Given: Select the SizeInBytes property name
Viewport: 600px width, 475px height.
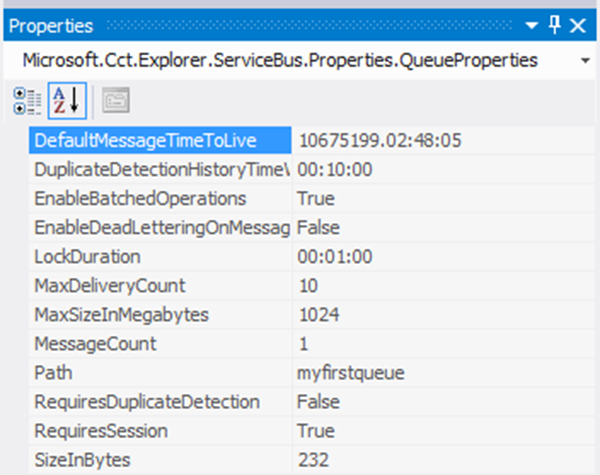Looking at the screenshot, I should [x=84, y=460].
